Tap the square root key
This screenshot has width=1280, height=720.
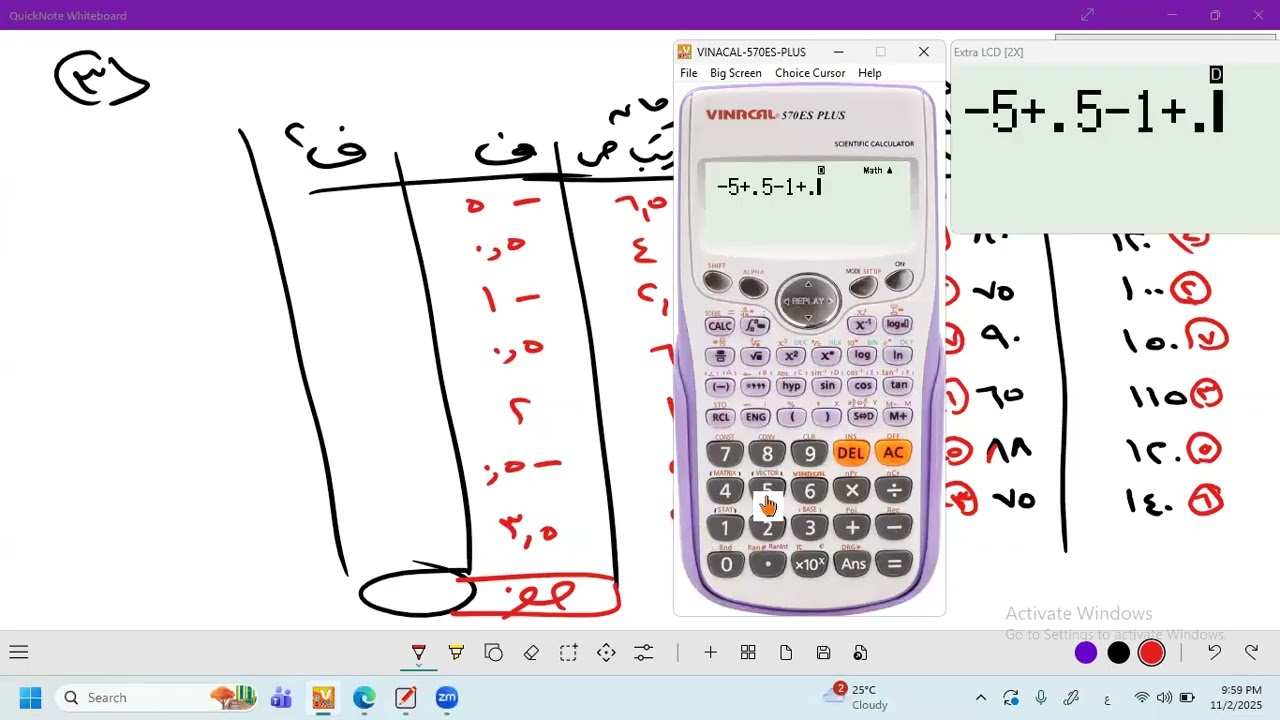coord(755,356)
